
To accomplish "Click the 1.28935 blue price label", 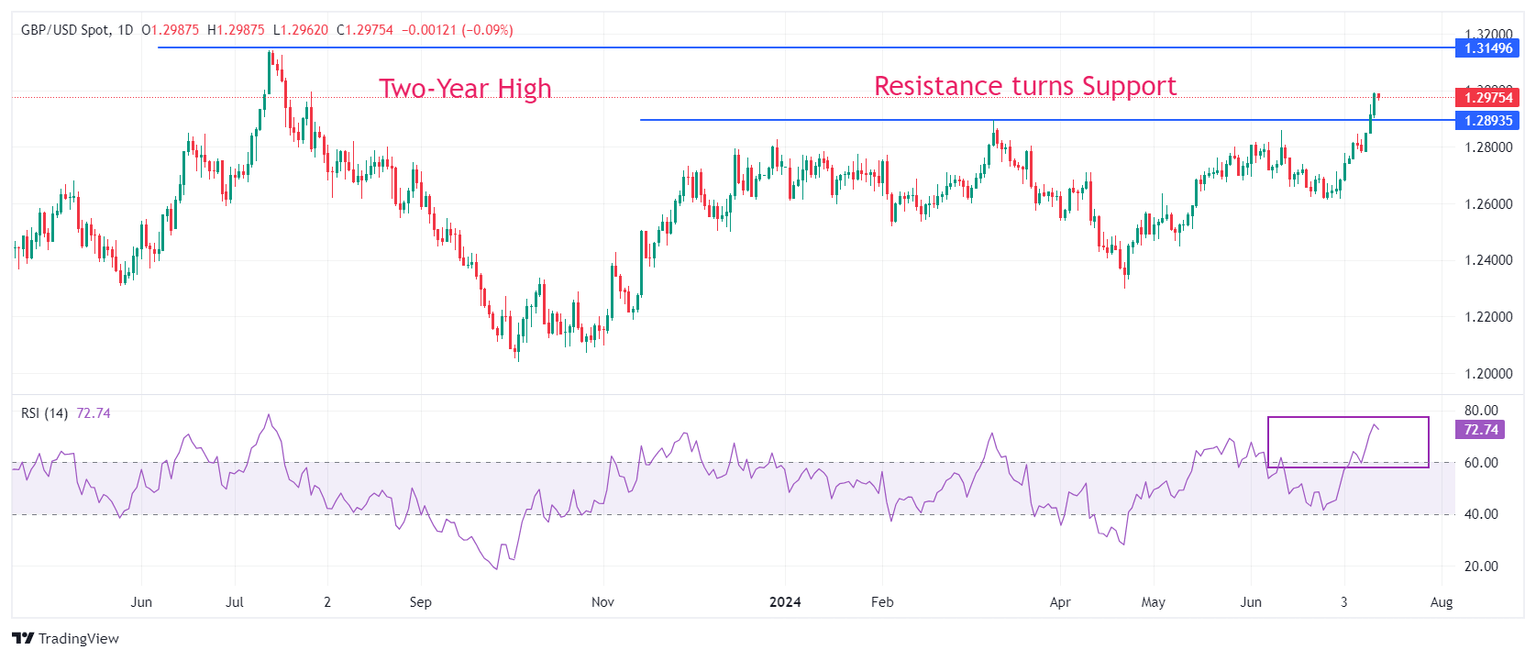I will (x=1487, y=120).
